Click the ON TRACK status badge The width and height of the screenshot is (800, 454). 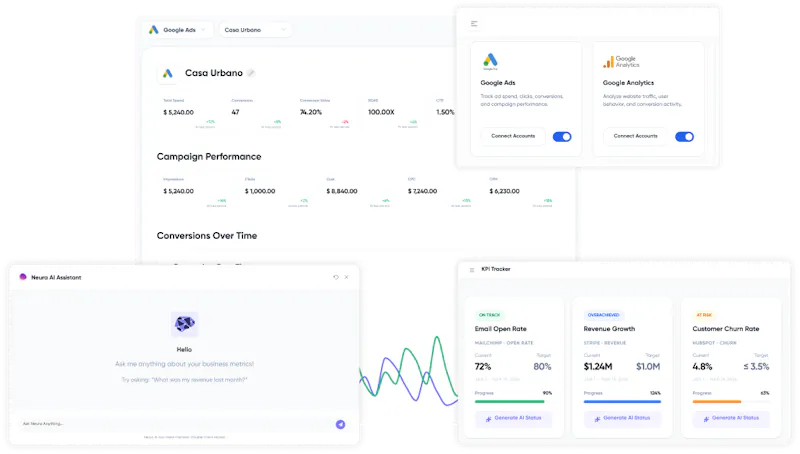coord(489,315)
